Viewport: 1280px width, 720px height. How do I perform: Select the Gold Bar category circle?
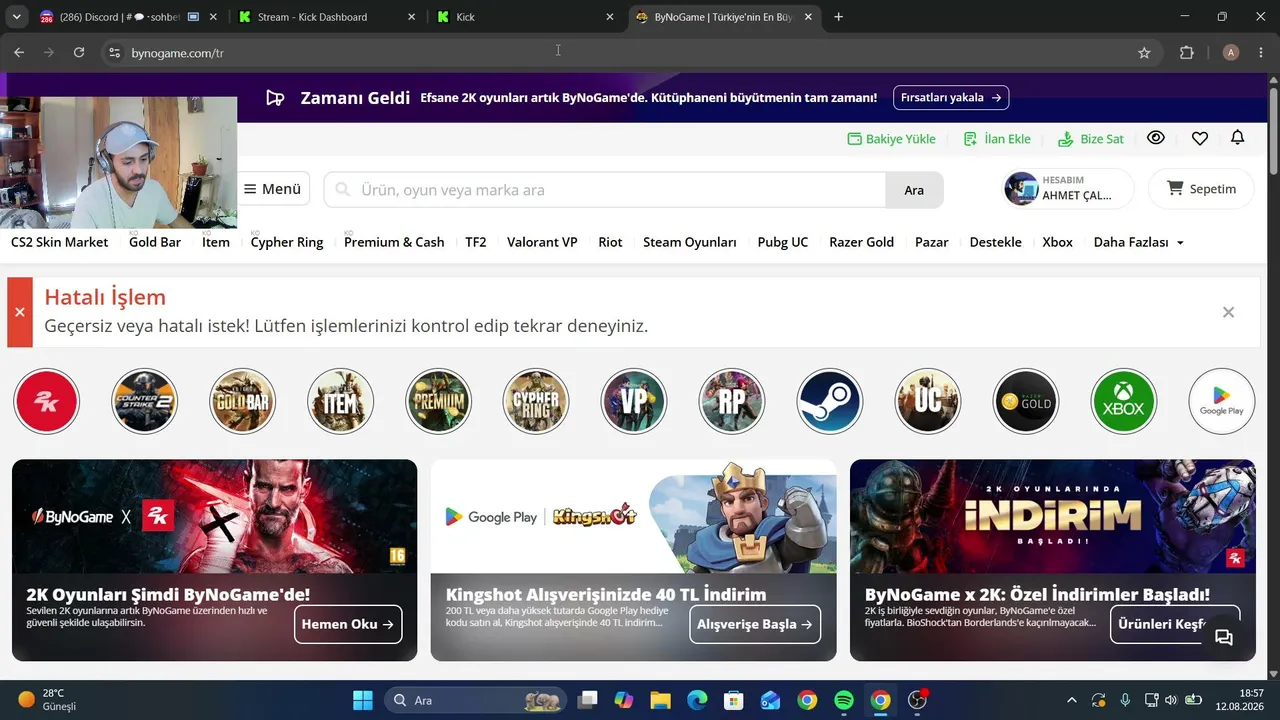coord(242,402)
